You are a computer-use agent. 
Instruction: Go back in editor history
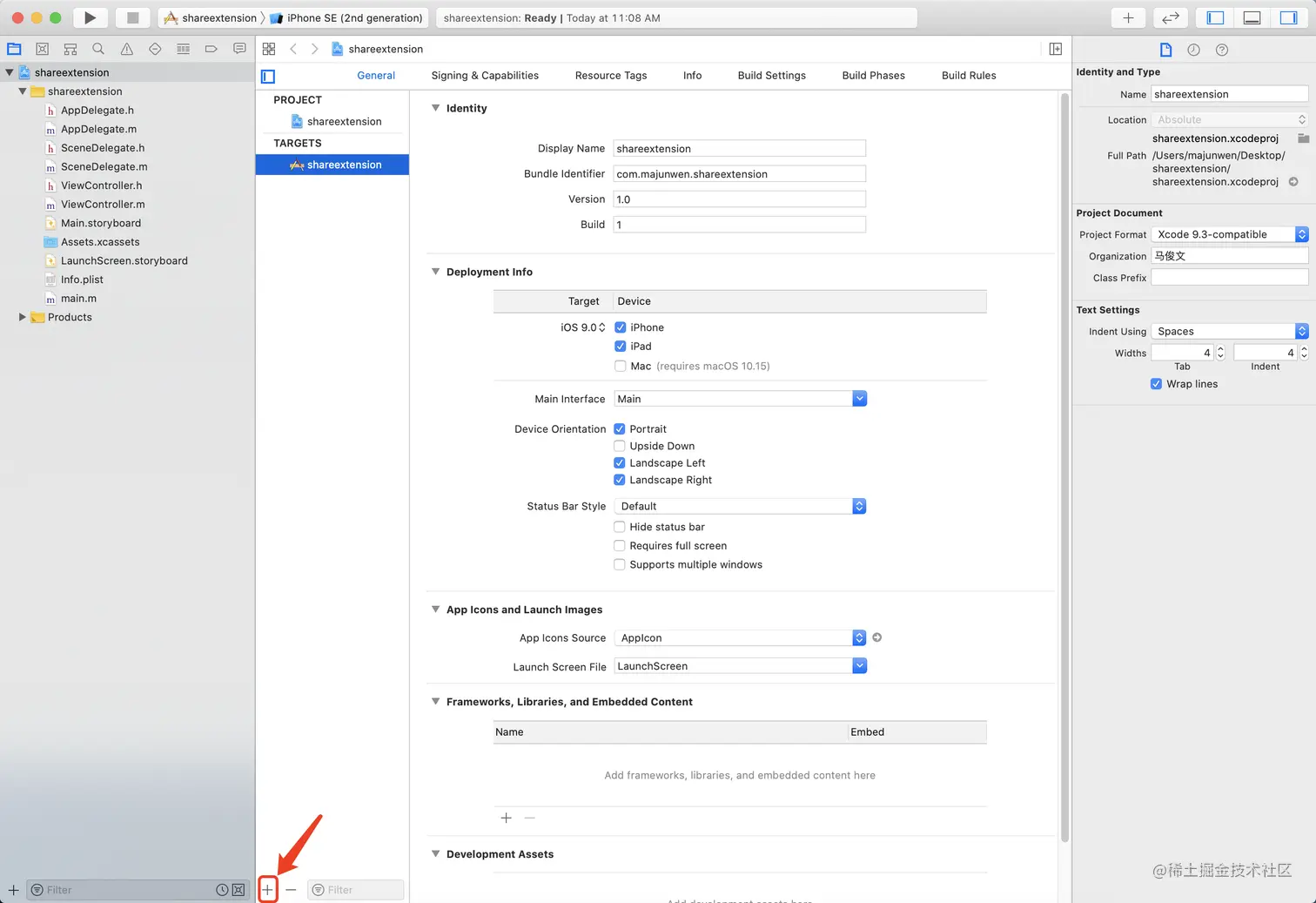[293, 49]
